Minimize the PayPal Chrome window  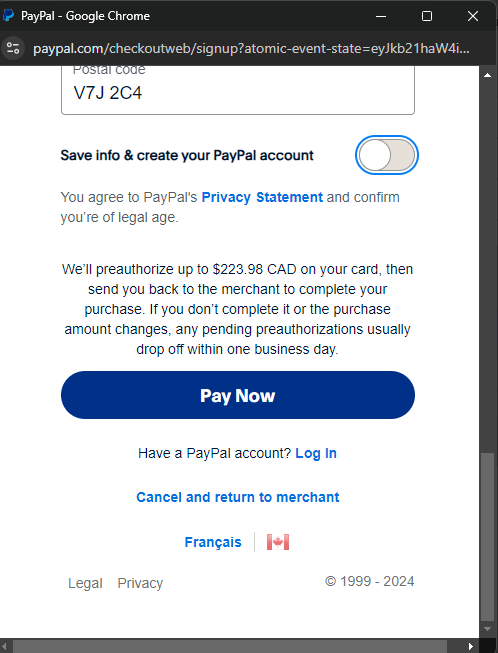(x=381, y=16)
